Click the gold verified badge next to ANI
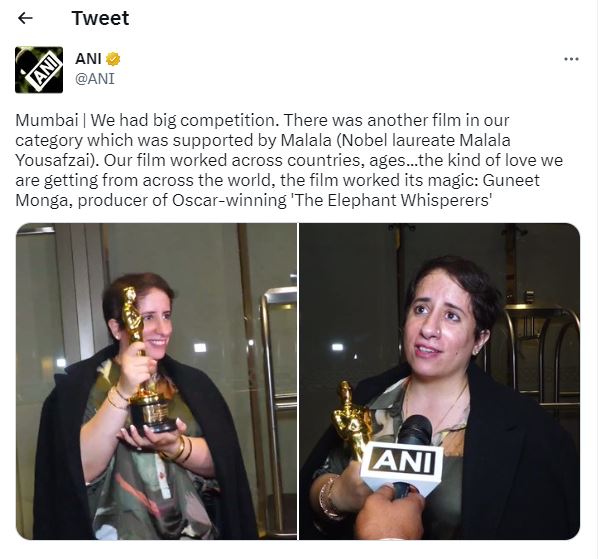608x559 pixels. [113, 59]
